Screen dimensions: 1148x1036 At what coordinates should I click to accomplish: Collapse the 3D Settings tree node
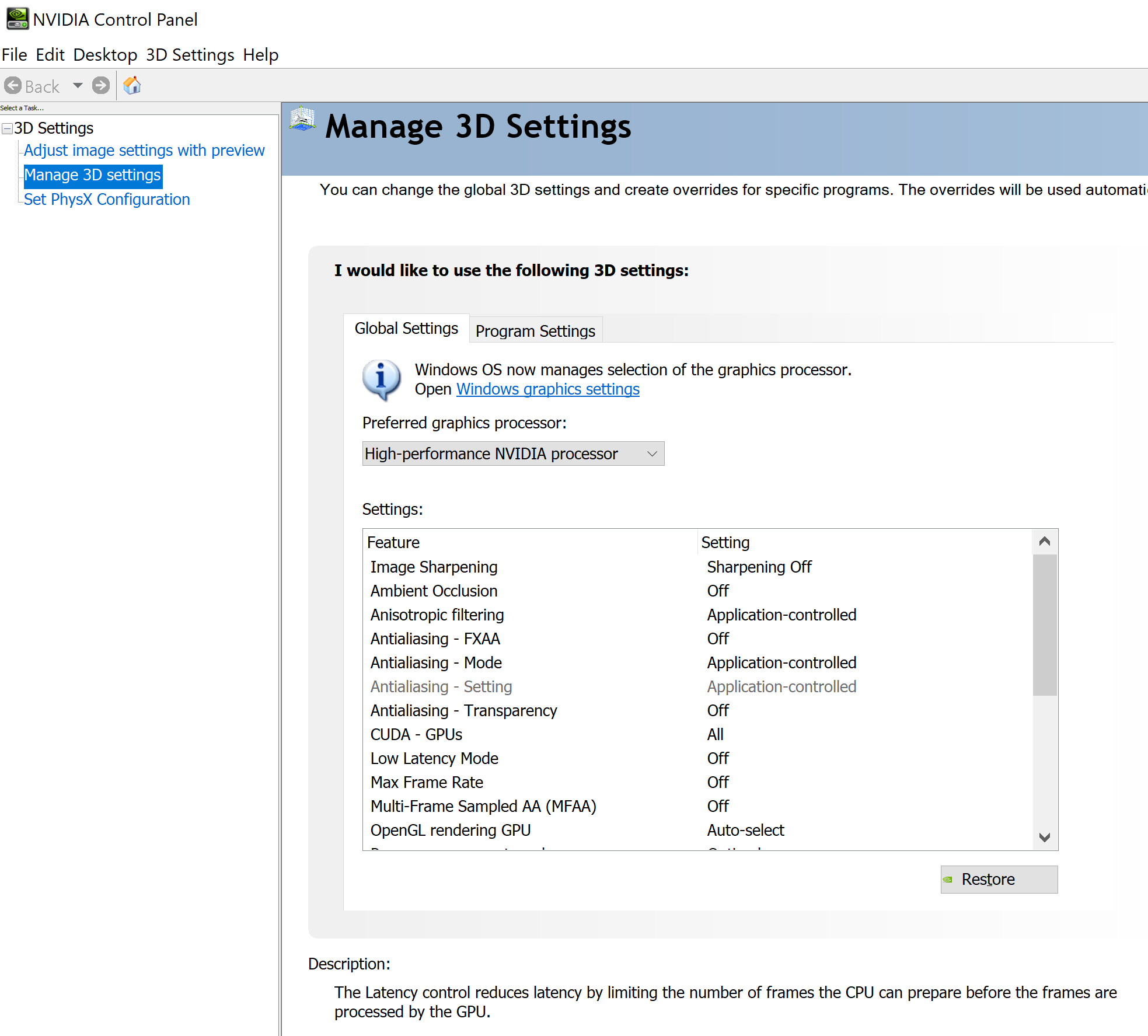pos(8,128)
